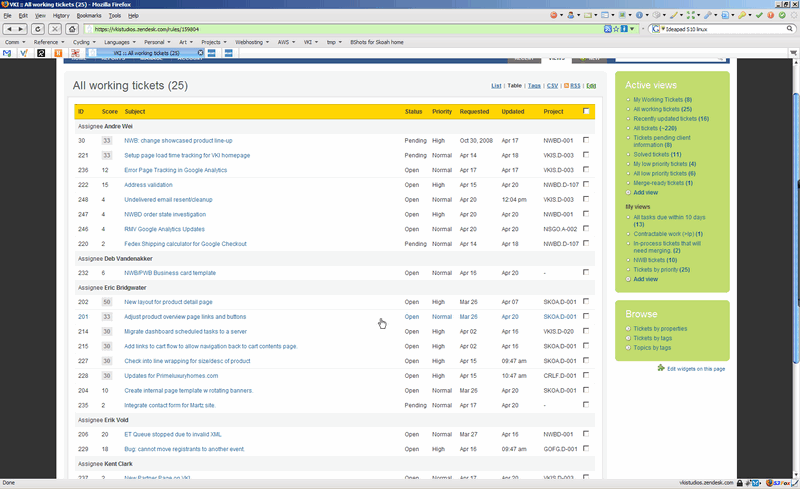
Task: Open the orange pinned tab icon
Action: pos(58,53)
